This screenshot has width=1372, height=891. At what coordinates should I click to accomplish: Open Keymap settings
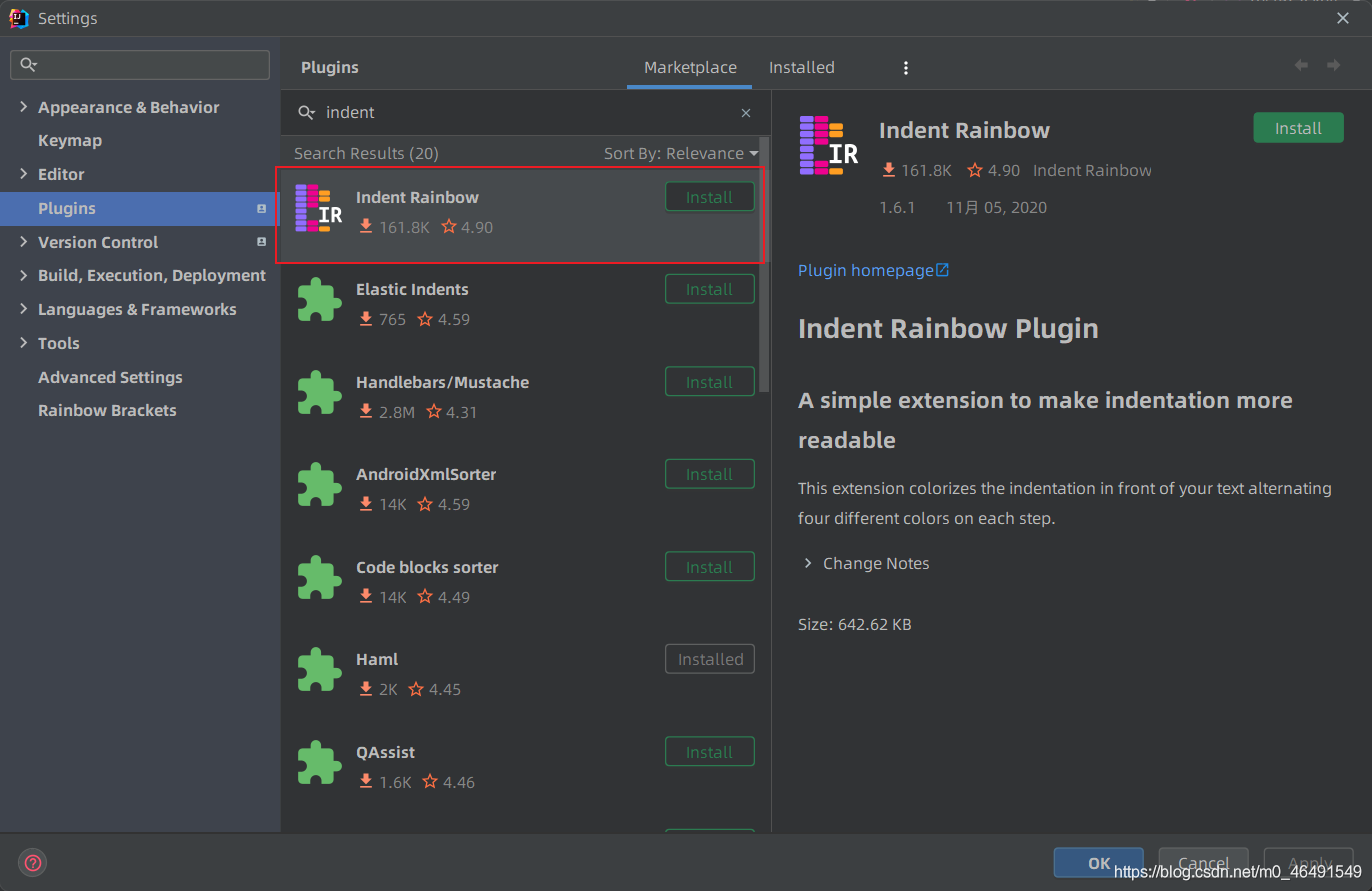tap(70, 141)
